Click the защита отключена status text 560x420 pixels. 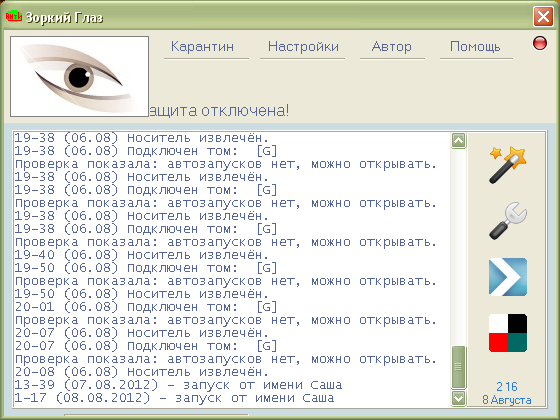point(219,110)
